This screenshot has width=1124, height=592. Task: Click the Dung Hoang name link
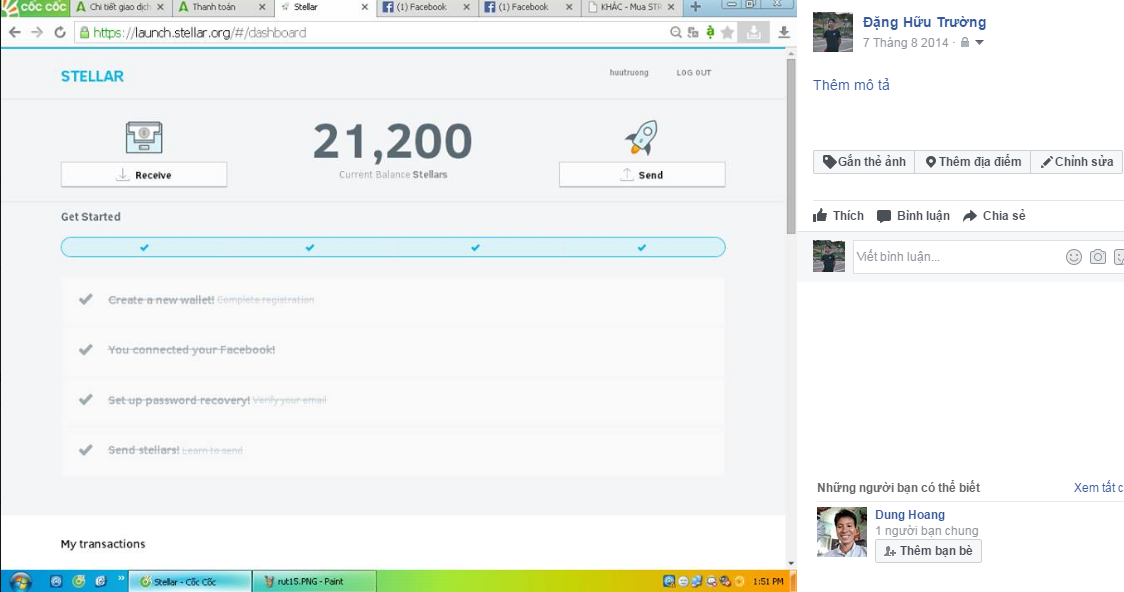pyautogui.click(x=910, y=515)
